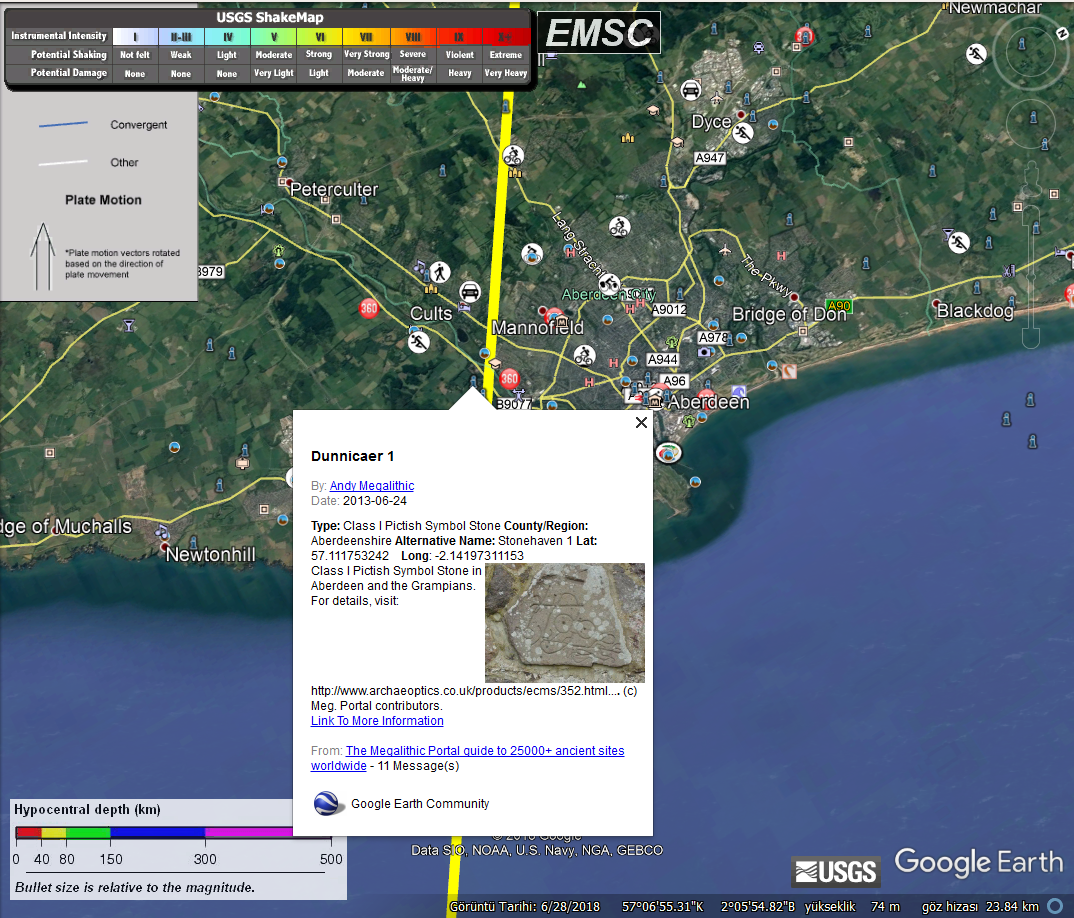Viewport: 1074px width, 918px height.
Task: Click the Newtonhill place label
Action: [210, 554]
